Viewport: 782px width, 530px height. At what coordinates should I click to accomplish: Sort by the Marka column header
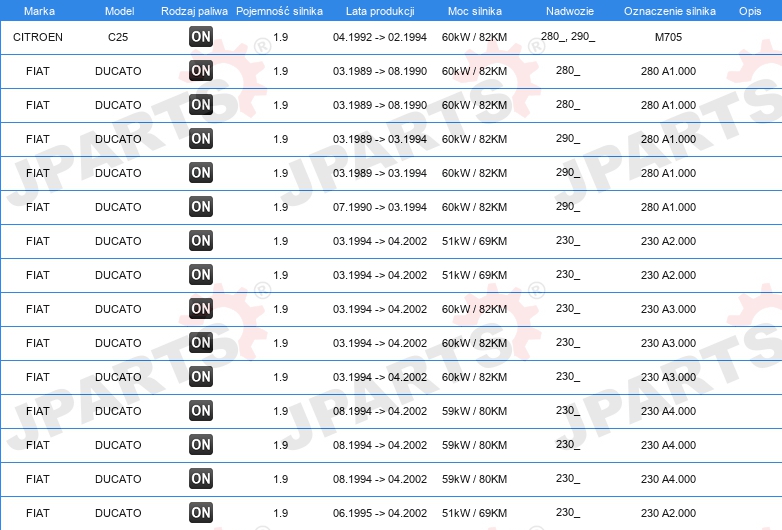point(39,11)
